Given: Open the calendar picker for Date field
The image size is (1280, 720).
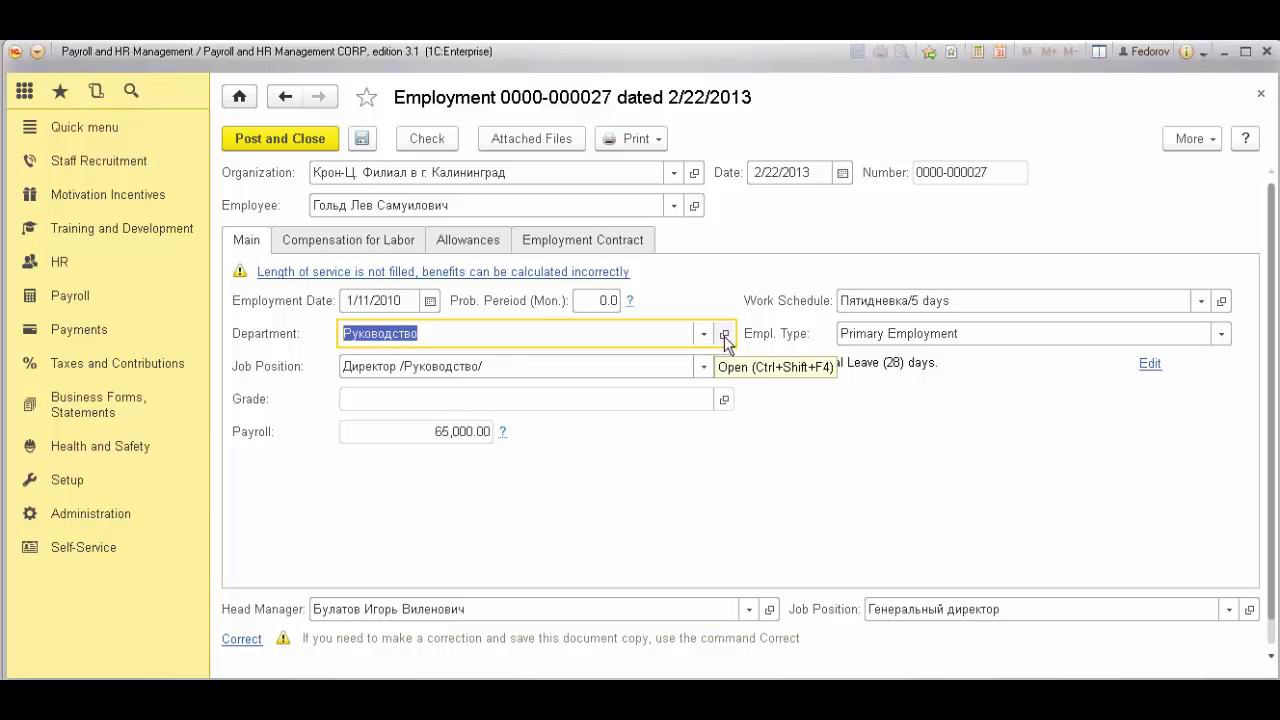Looking at the screenshot, I should [843, 173].
